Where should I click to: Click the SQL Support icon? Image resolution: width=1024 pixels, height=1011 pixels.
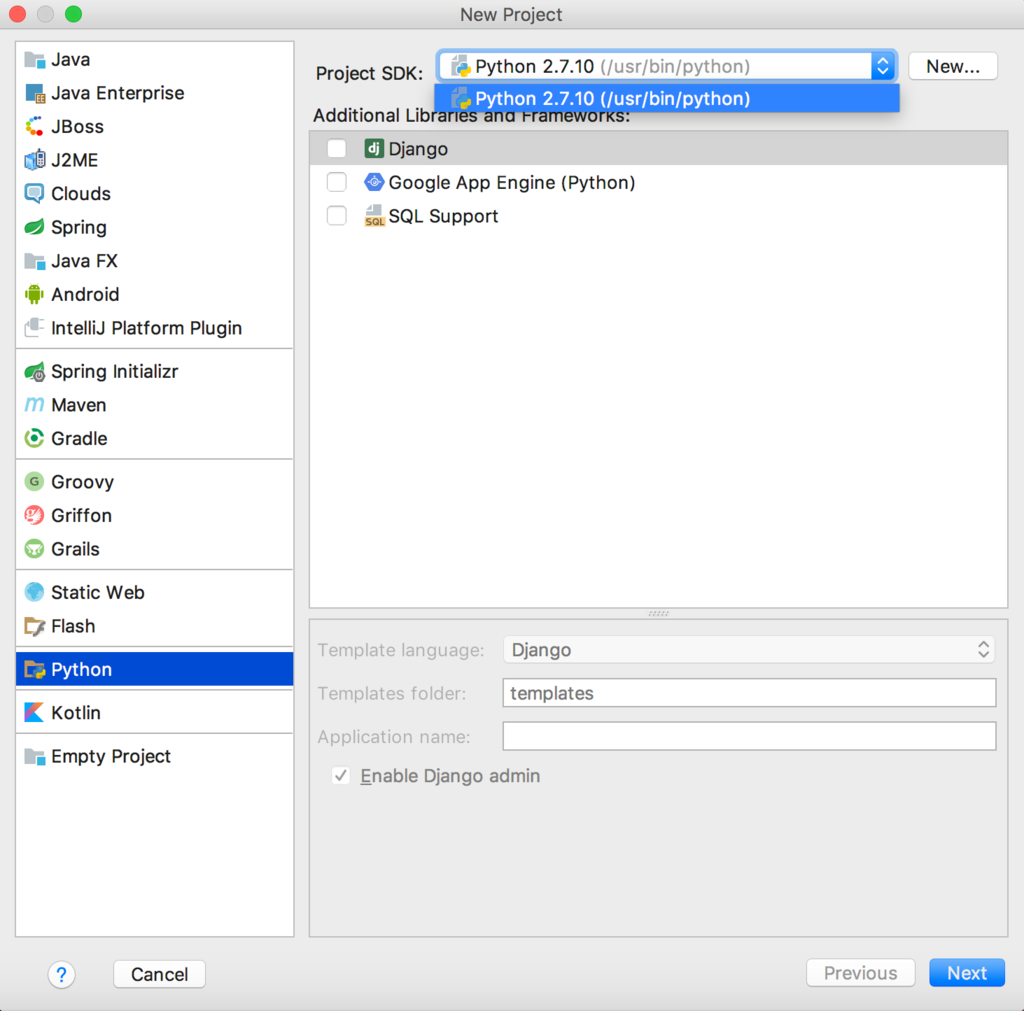(x=374, y=216)
